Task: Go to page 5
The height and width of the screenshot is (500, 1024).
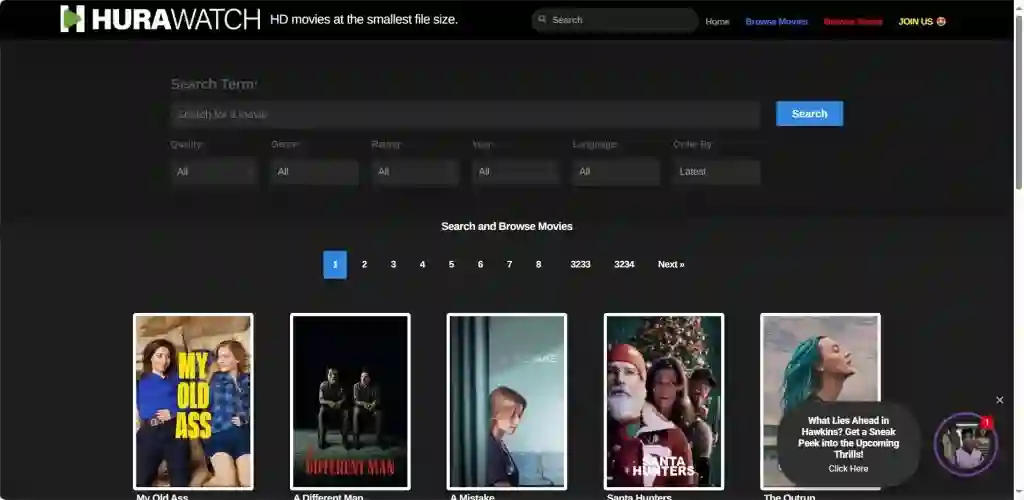Action: point(451,264)
